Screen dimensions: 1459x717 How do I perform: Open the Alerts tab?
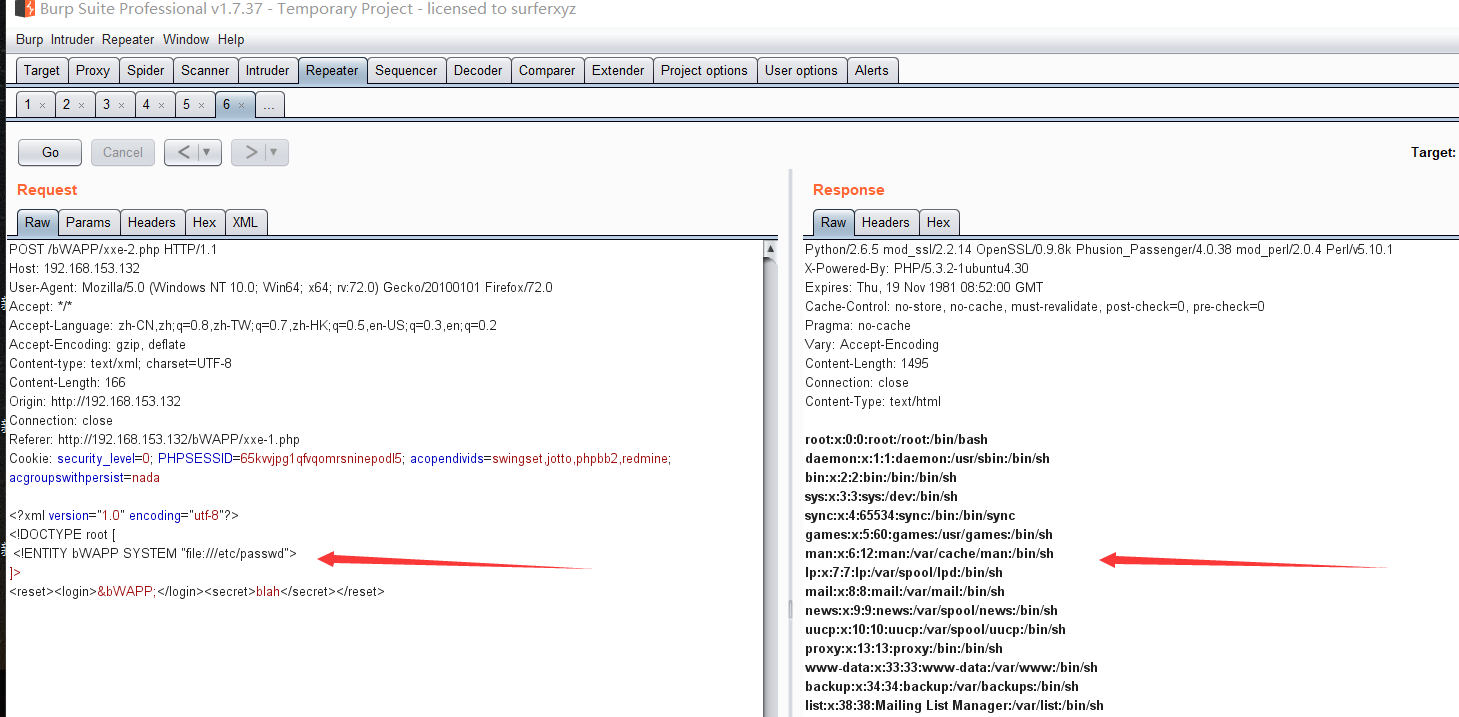(871, 71)
